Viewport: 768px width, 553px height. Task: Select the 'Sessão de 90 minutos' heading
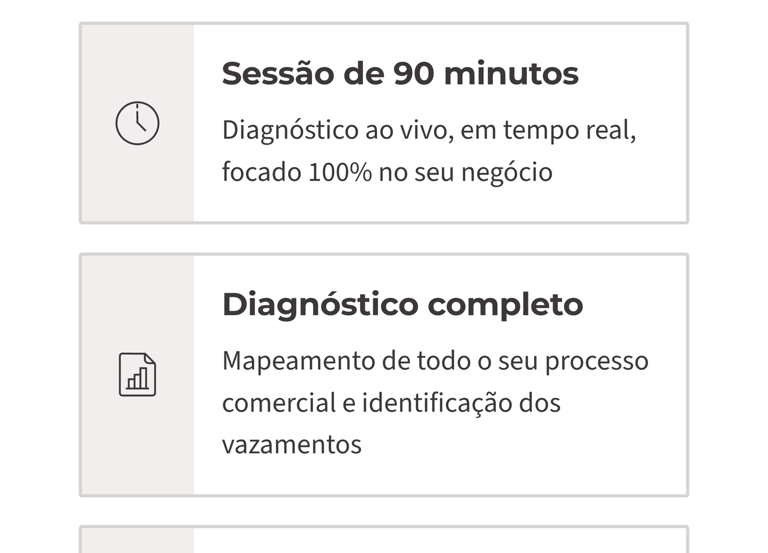click(x=400, y=74)
